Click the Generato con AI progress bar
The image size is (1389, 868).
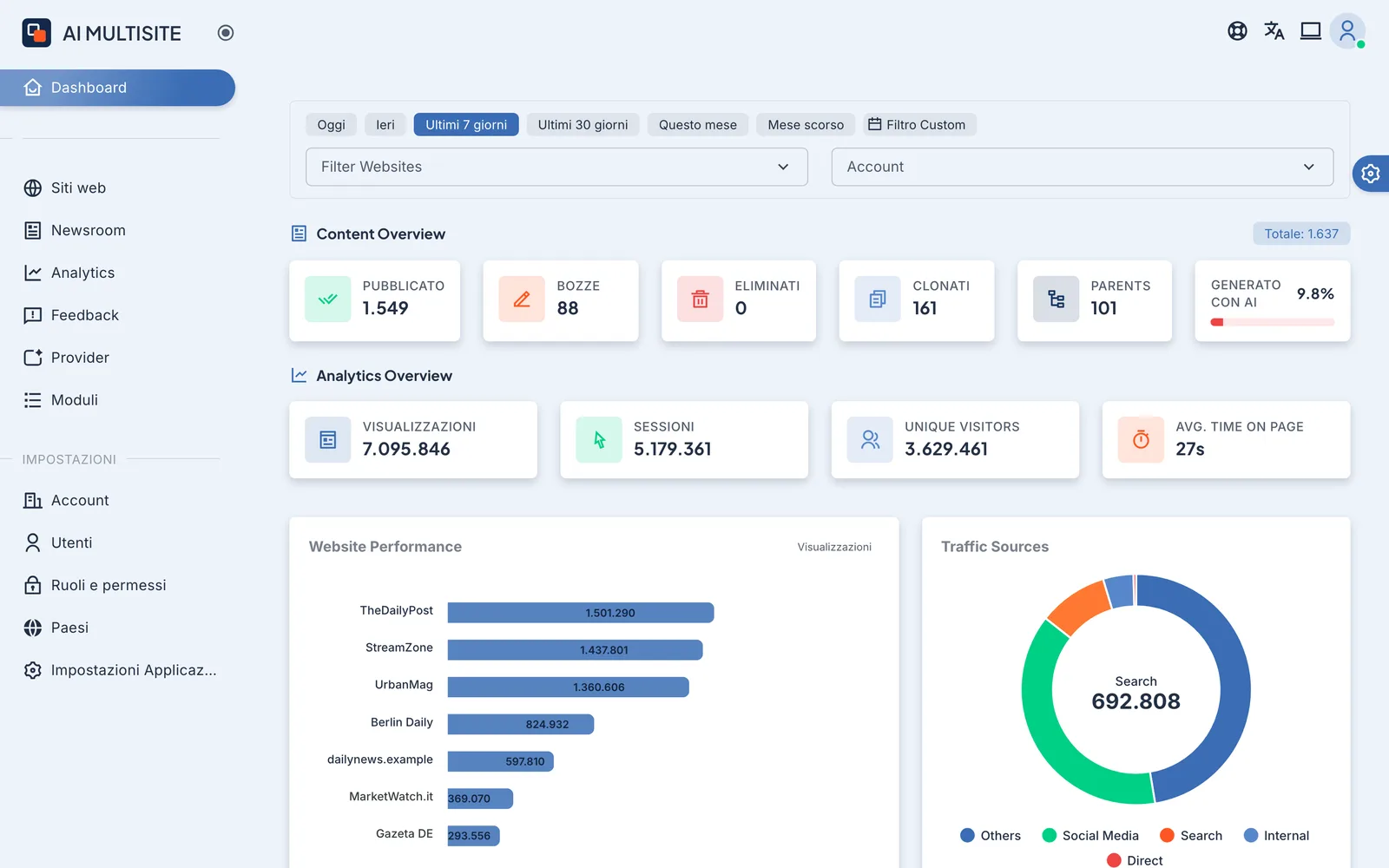tap(1273, 322)
